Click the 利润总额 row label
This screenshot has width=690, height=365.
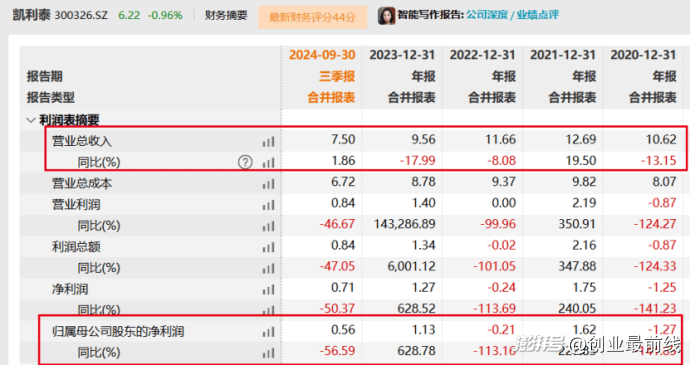pyautogui.click(x=76, y=247)
